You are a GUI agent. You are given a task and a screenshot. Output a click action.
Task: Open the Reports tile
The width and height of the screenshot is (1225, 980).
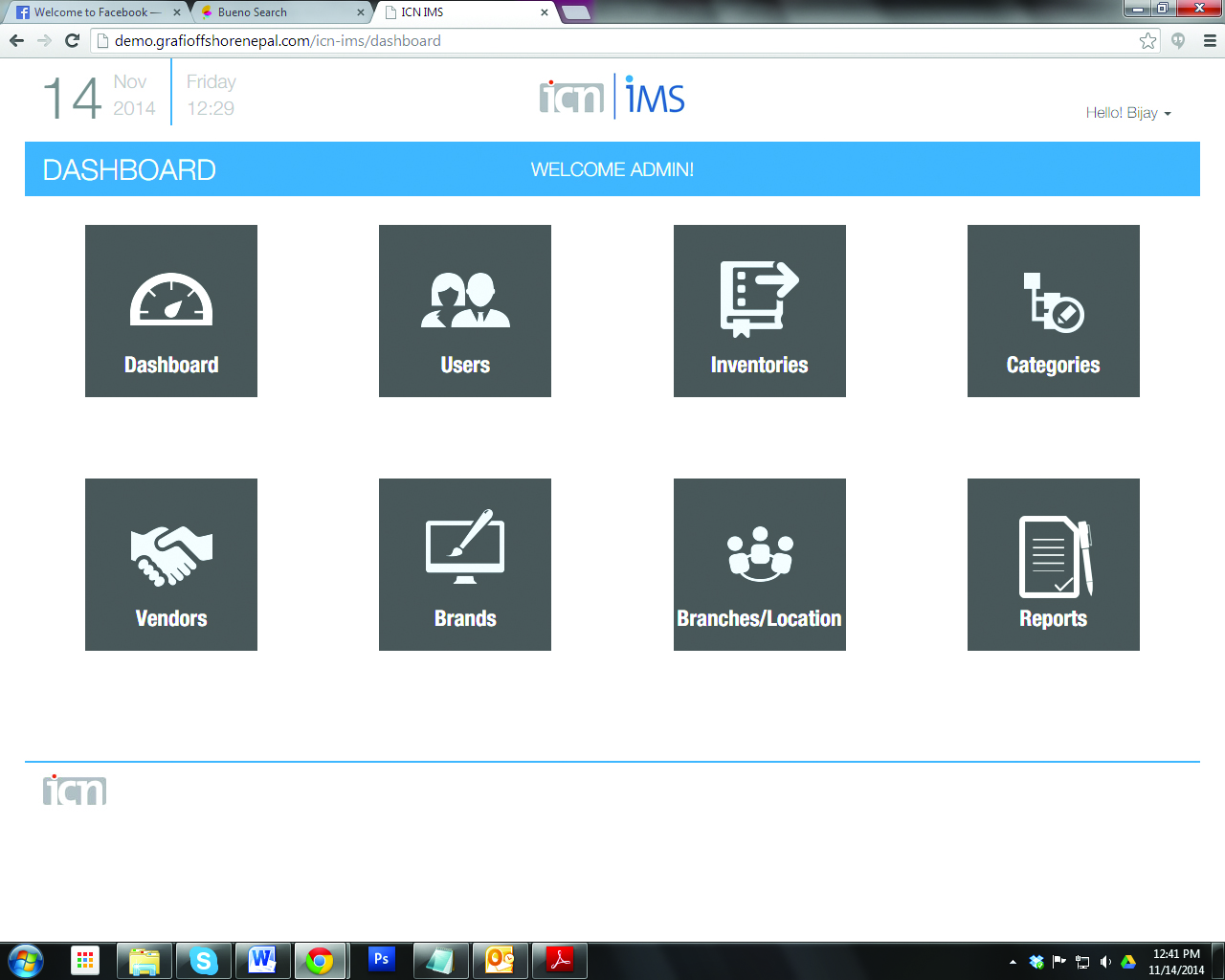[1053, 565]
